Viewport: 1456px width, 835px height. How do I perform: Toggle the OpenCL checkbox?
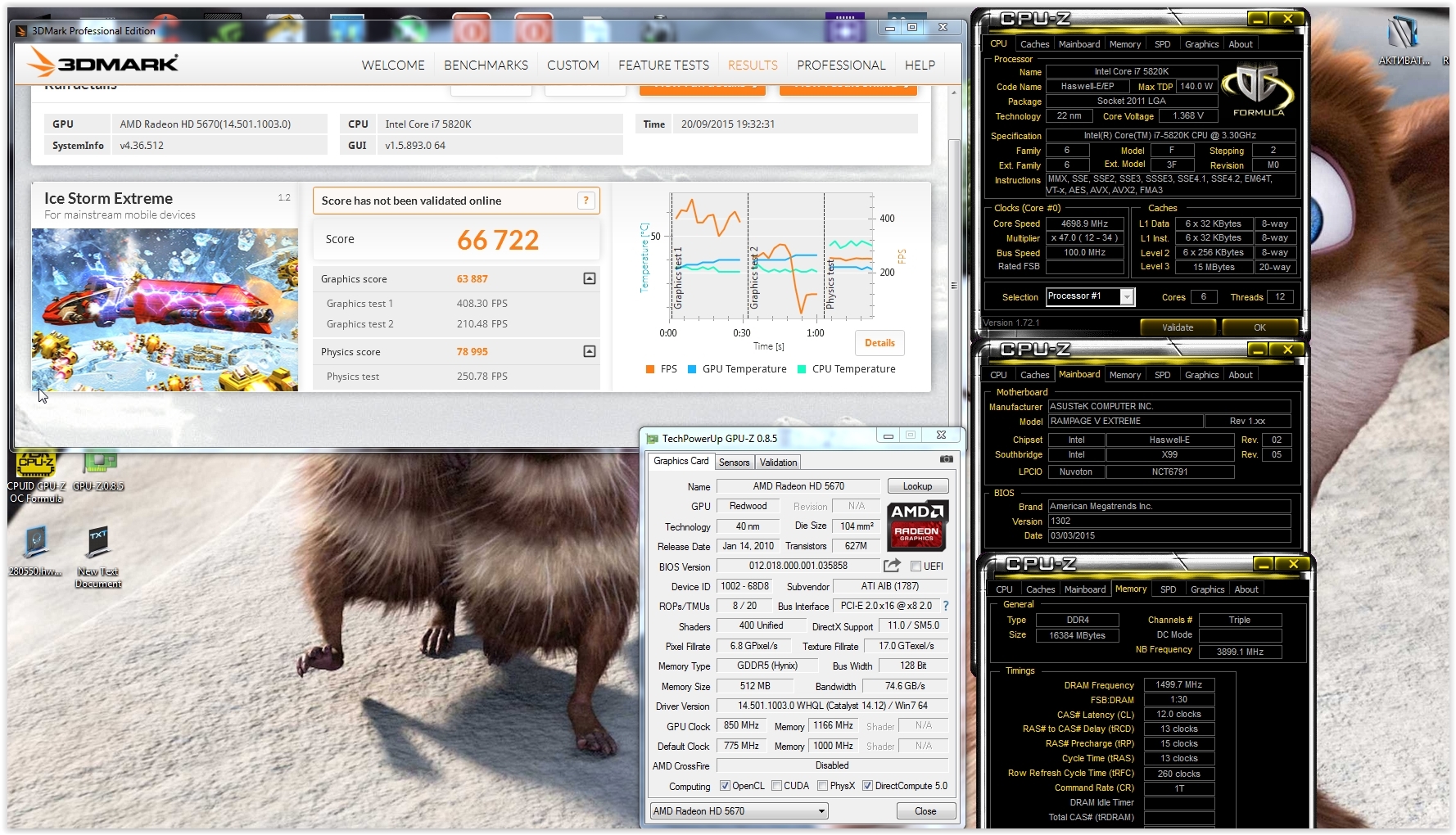pos(725,786)
